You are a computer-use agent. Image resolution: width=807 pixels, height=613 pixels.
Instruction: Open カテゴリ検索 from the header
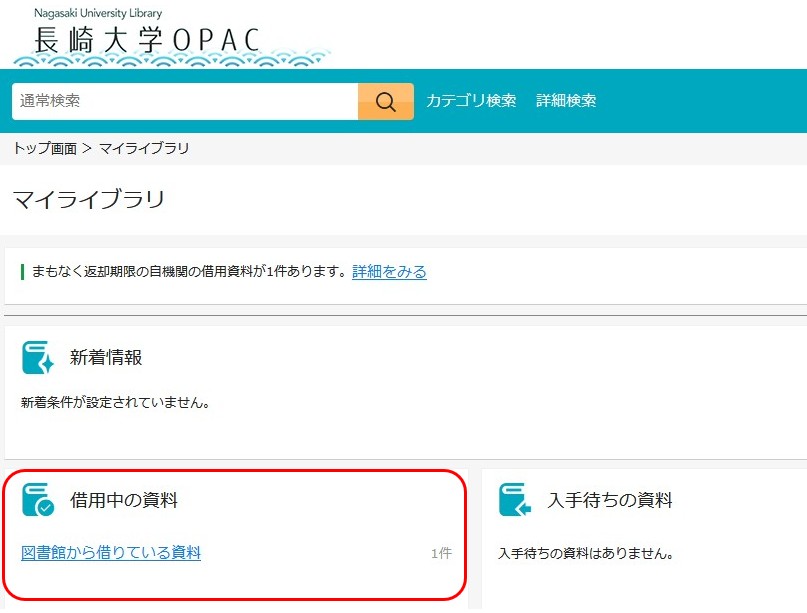[x=471, y=101]
